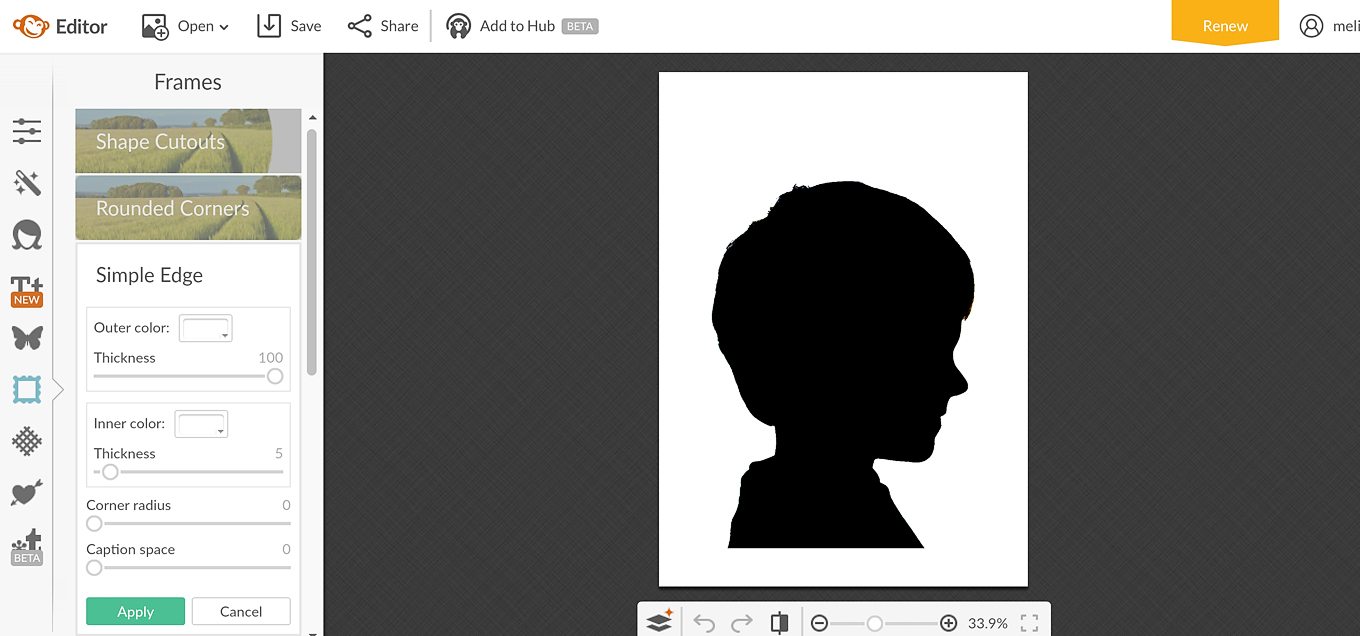Click Save in the top bar
Screen dimensions: 1360x636
click(289, 26)
